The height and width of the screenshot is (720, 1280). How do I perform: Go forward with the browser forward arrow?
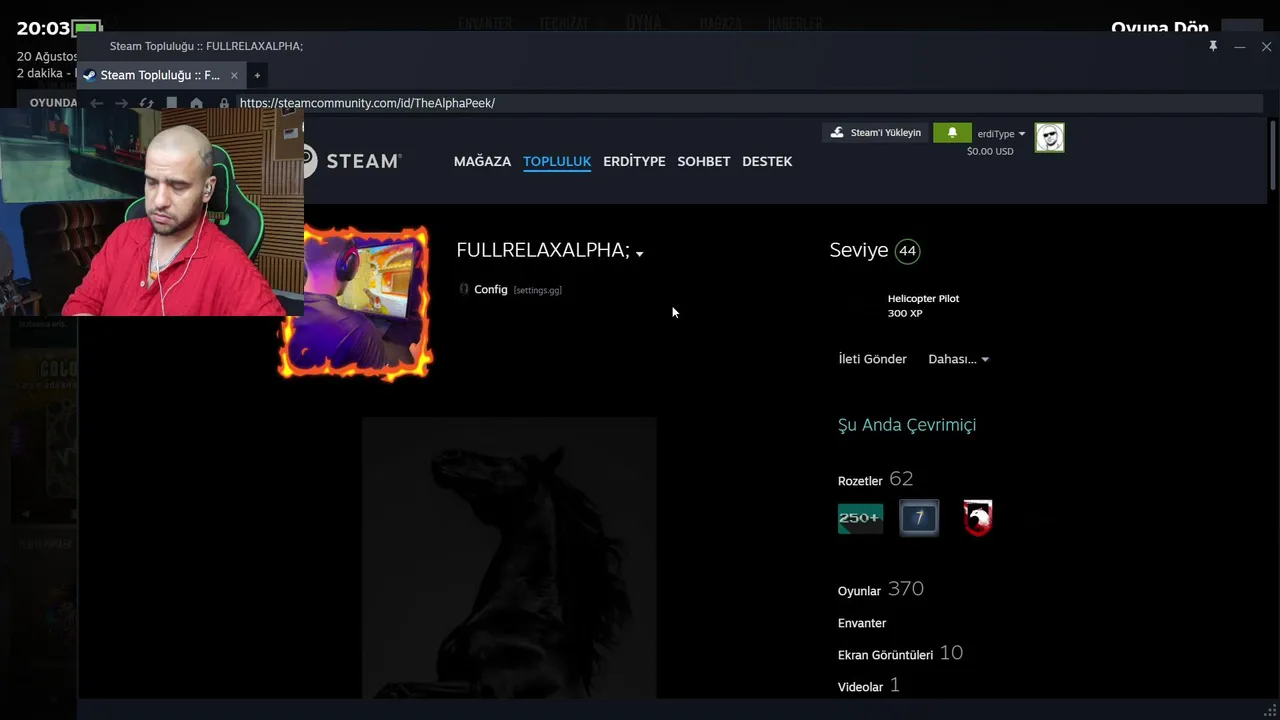click(x=121, y=103)
